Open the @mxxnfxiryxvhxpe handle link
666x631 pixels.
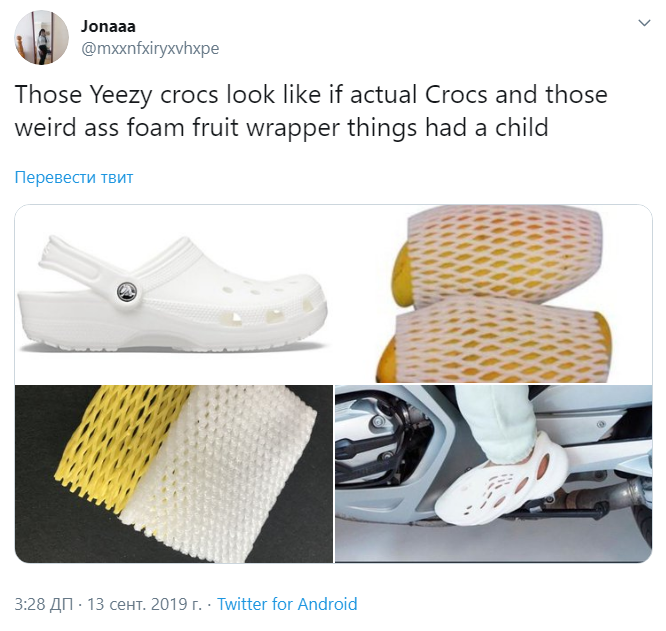click(x=150, y=48)
